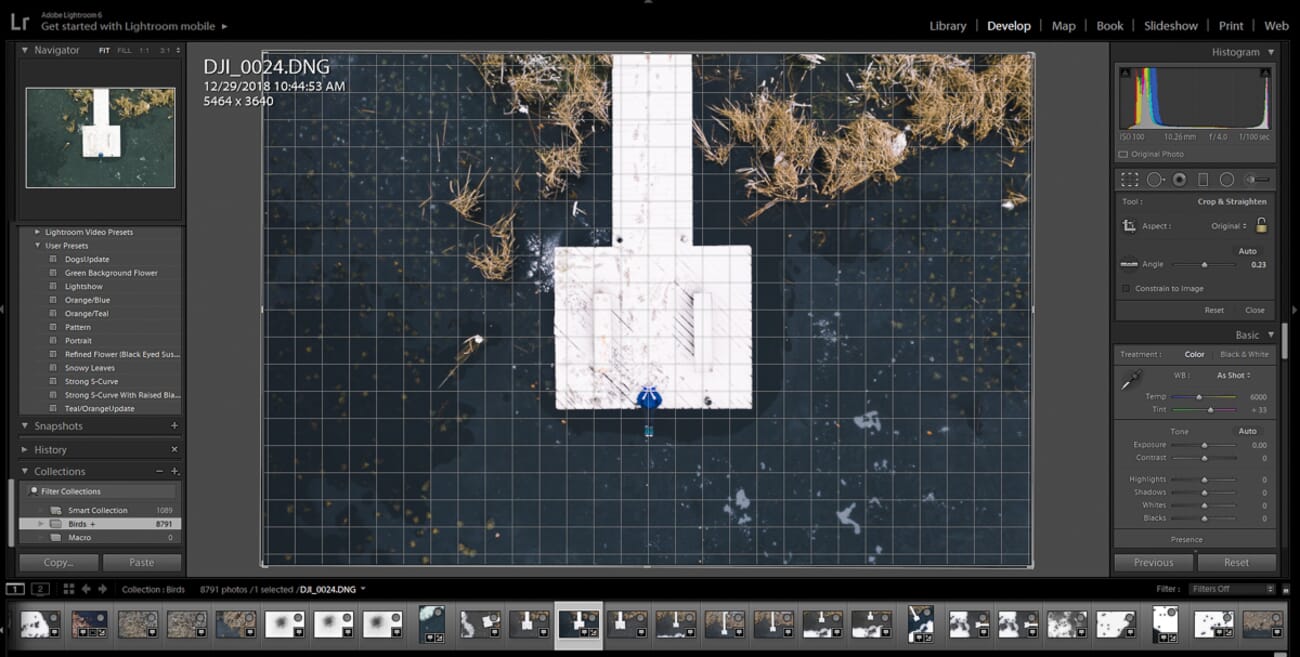The height and width of the screenshot is (657, 1300).
Task: Toggle the second monitor window view
Action: (x=40, y=589)
